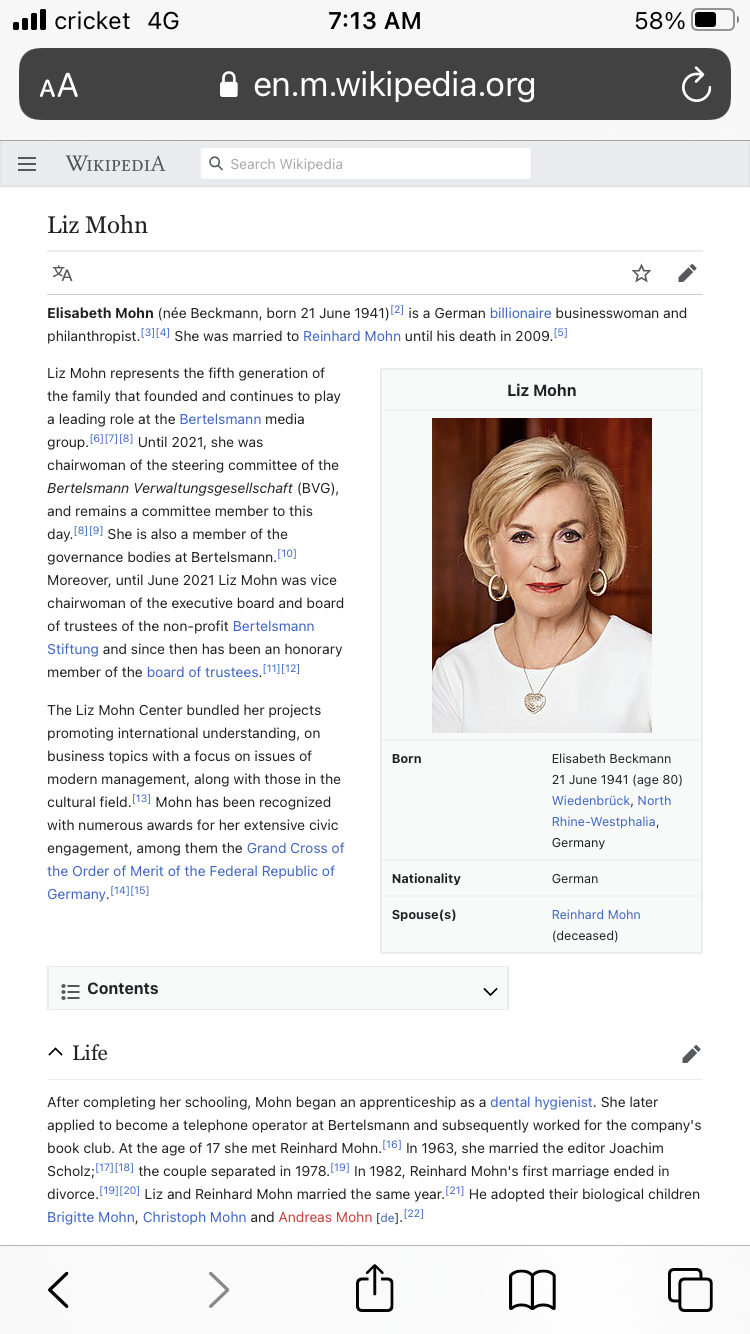
Task: Edit the lead section with pencil icon
Action: 687,273
